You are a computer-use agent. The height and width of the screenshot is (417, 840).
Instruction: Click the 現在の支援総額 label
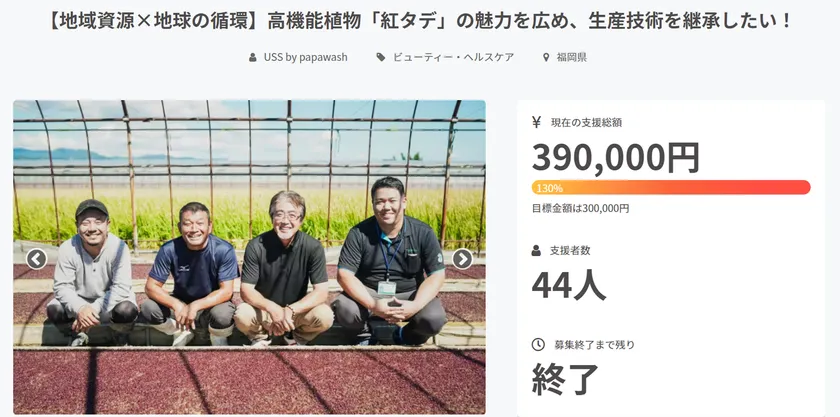point(586,123)
